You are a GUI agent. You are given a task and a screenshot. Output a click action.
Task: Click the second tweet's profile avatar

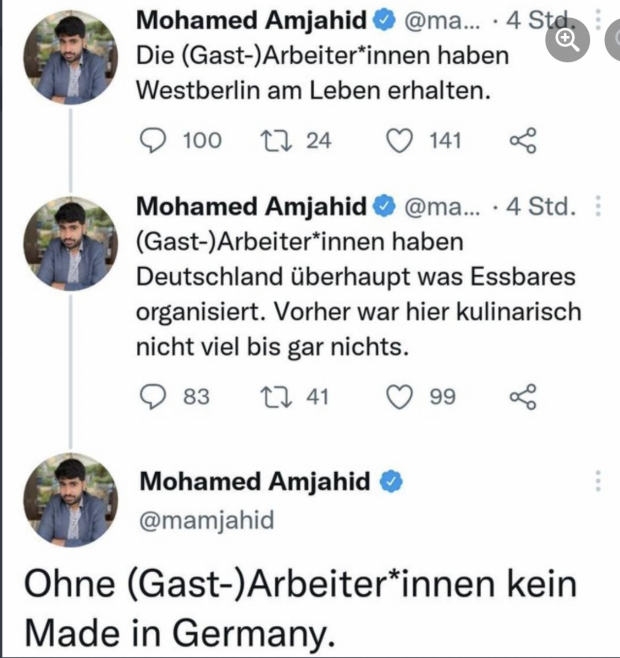pyautogui.click(x=70, y=245)
